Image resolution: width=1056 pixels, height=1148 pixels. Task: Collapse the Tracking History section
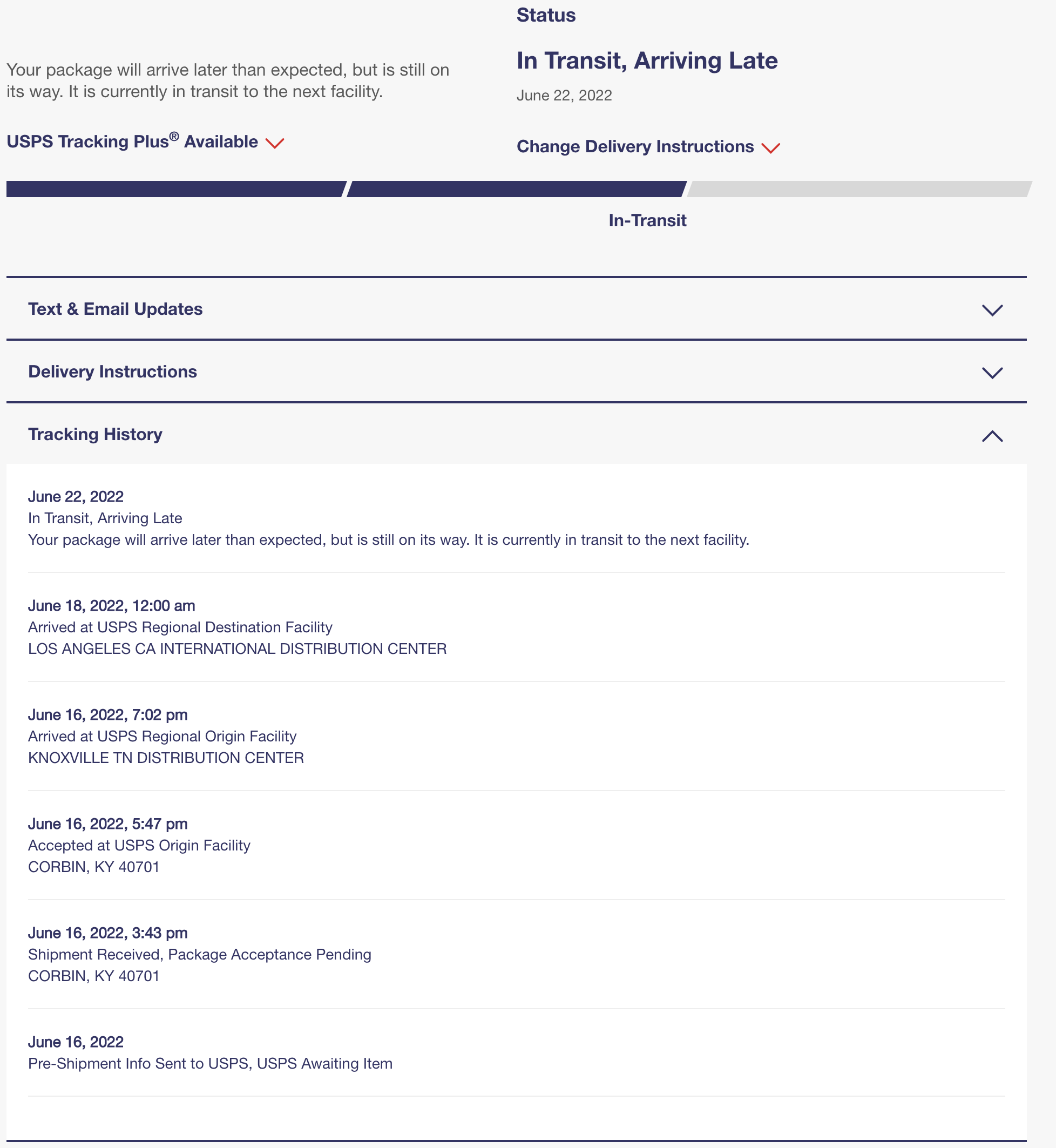(517, 434)
